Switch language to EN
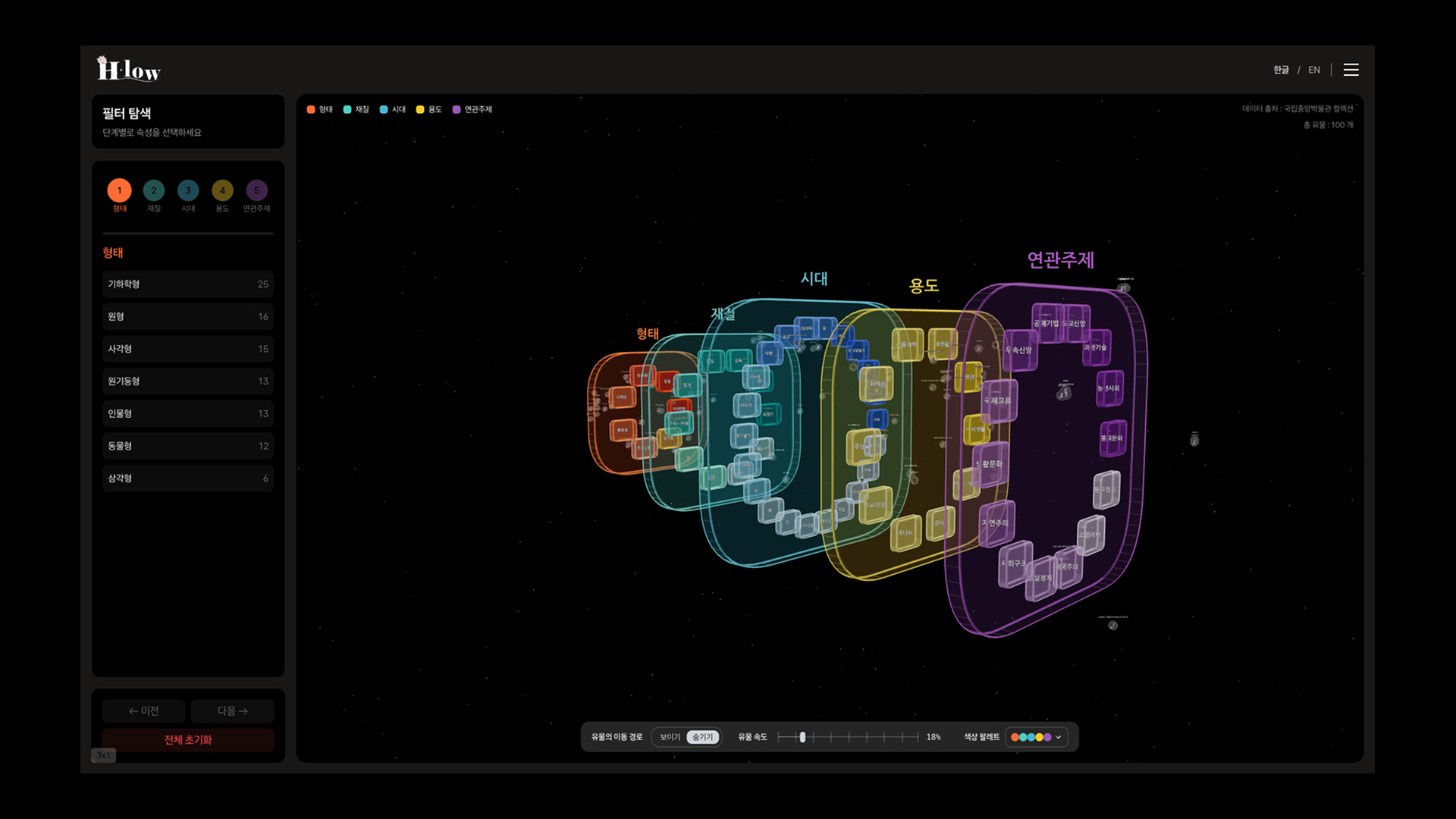Viewport: 1456px width, 819px height. [1314, 70]
